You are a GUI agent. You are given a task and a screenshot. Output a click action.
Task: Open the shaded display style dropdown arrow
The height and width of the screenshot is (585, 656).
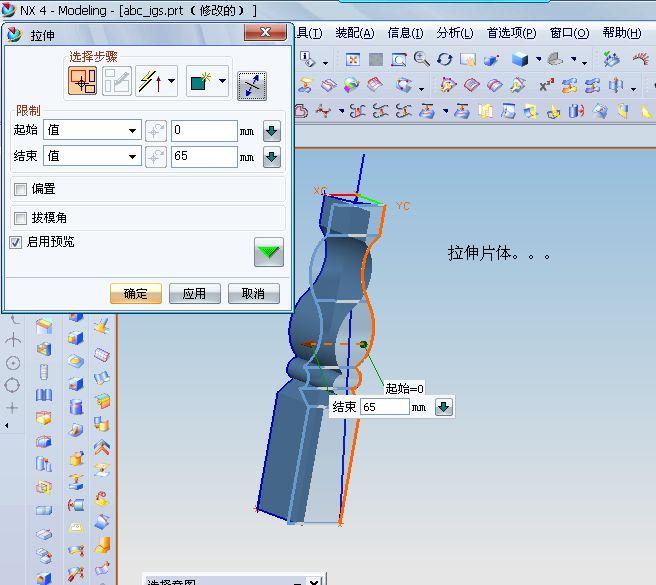(538, 59)
